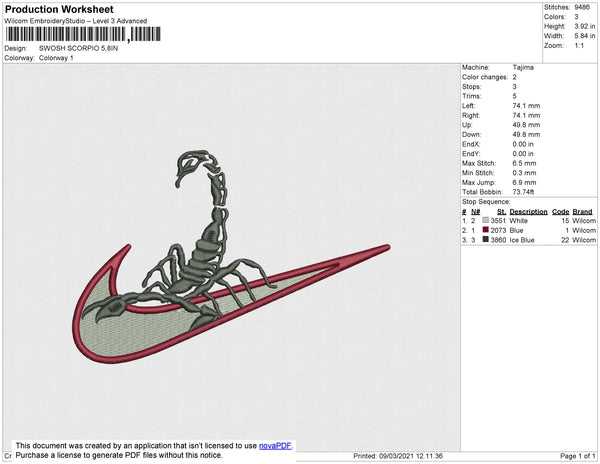This screenshot has width=600, height=464.
Task: Click the Up value 49.8 mm
Action: pos(526,125)
